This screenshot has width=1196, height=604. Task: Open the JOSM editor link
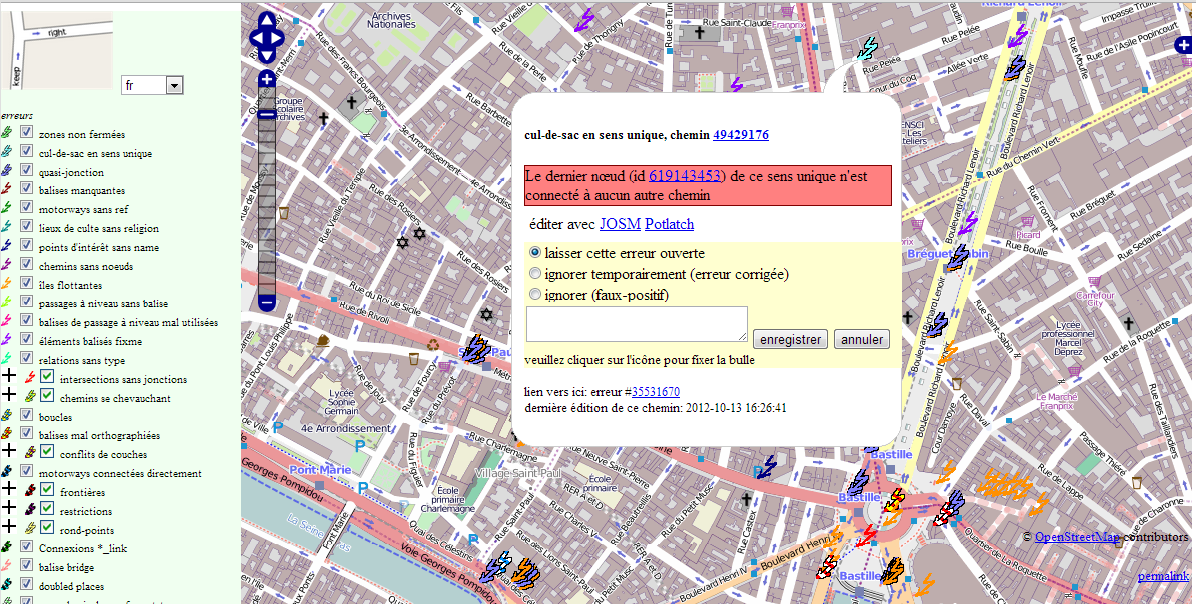pyautogui.click(x=620, y=224)
